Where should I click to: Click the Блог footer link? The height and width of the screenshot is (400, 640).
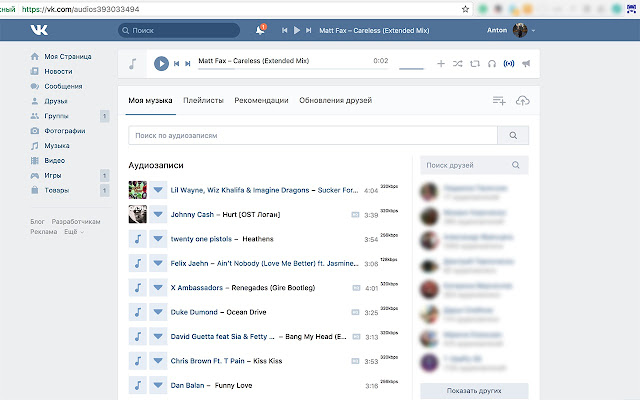[x=37, y=221]
